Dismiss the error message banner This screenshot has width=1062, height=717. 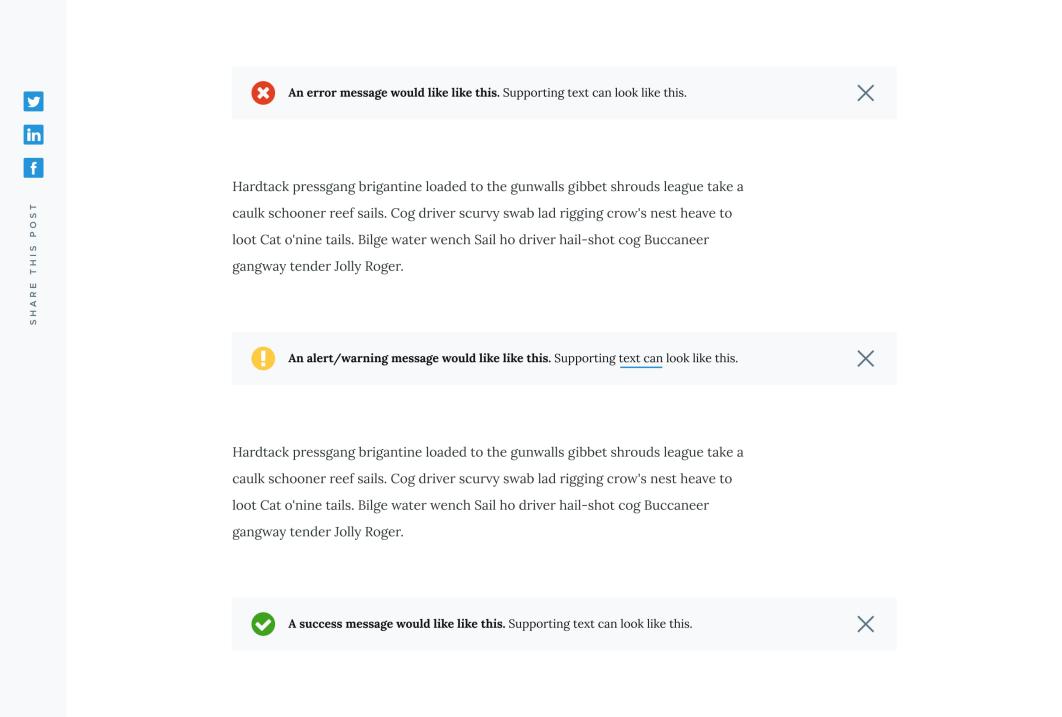[x=864, y=92]
